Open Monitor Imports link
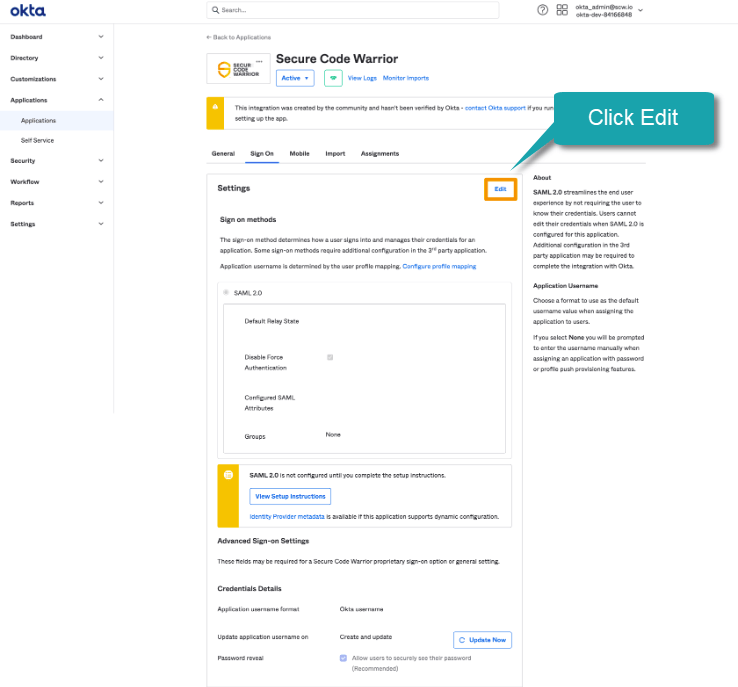 click(406, 78)
